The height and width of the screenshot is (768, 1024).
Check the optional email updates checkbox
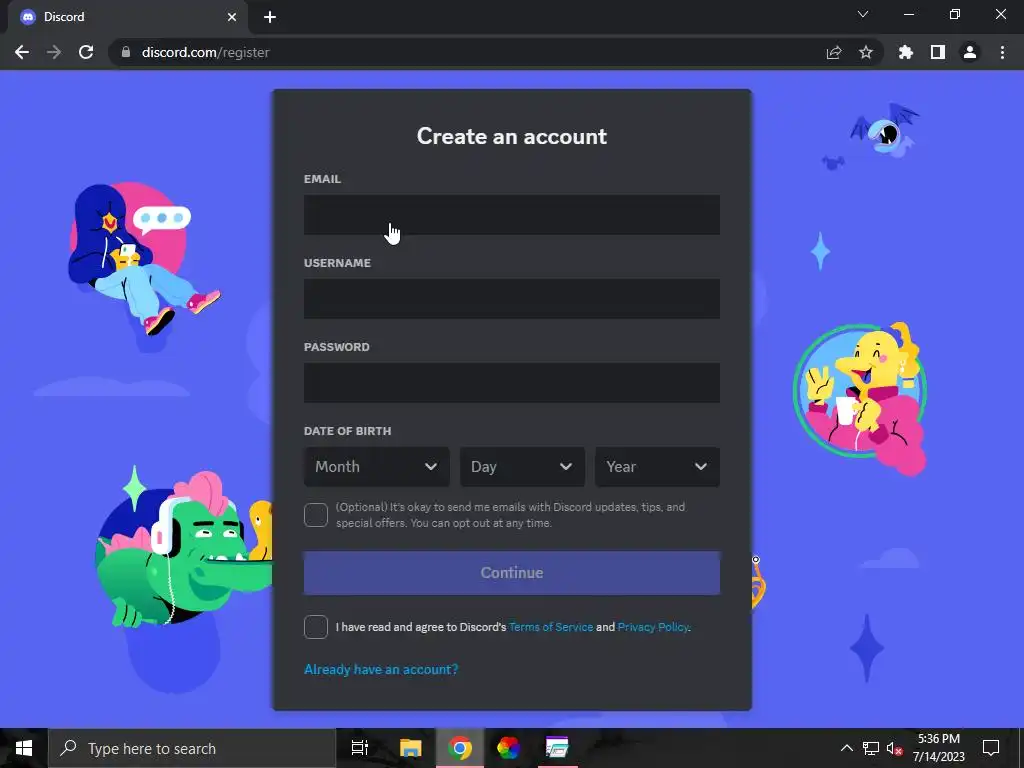point(315,515)
